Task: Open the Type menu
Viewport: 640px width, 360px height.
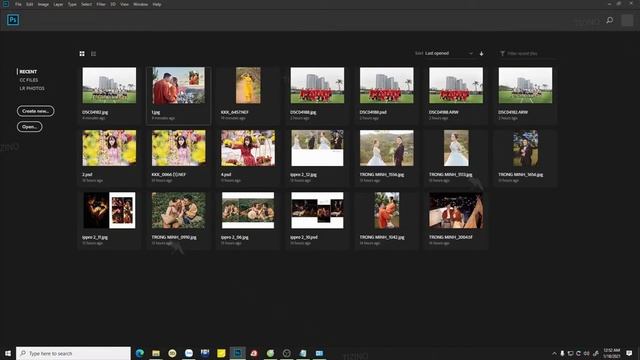Action: click(72, 4)
